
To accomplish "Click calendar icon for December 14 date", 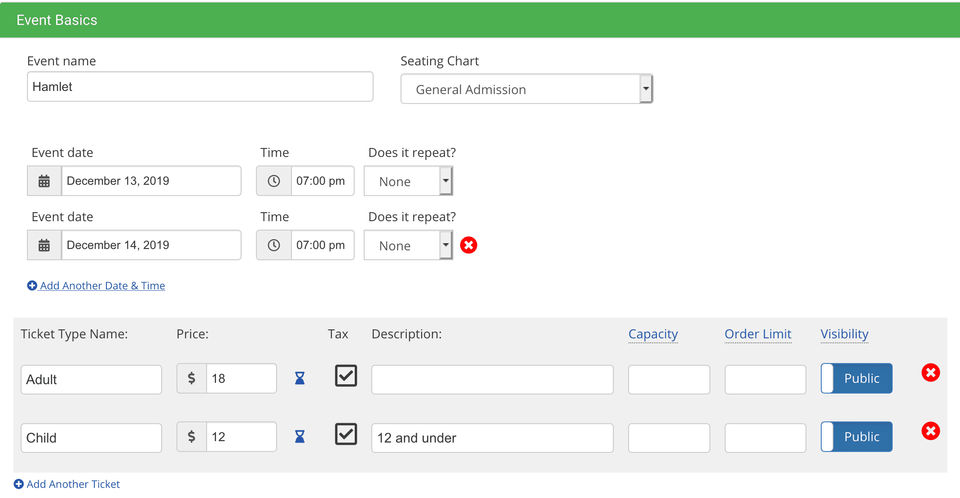I will pyautogui.click(x=44, y=245).
